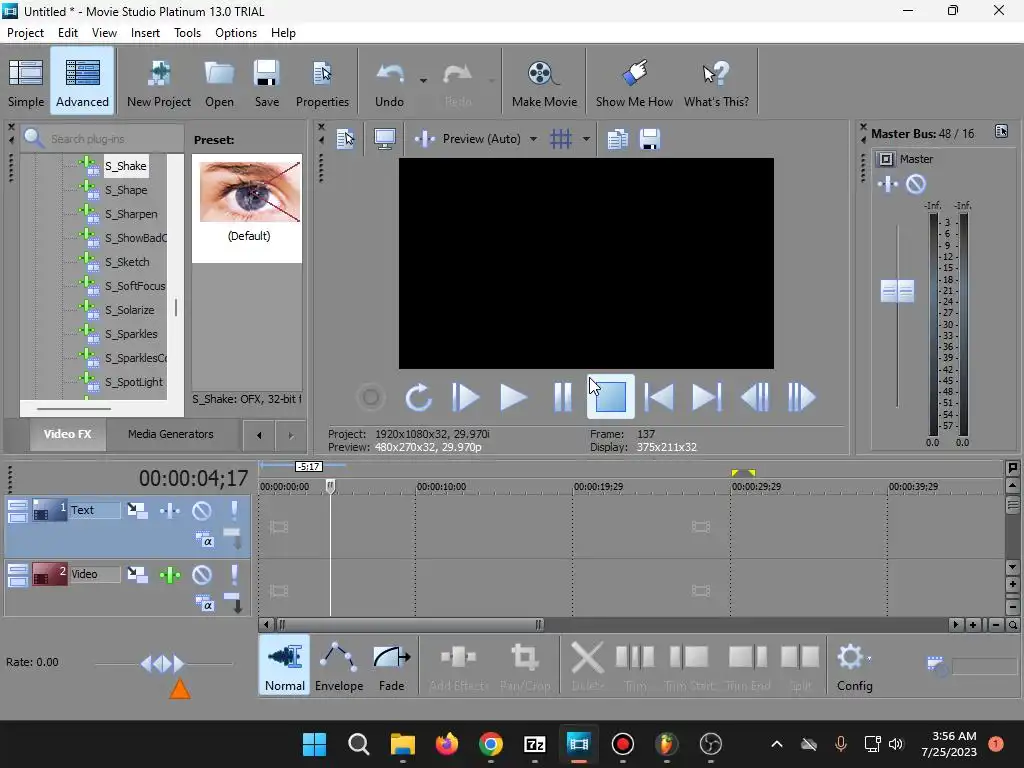This screenshot has width=1024, height=768.
Task: Step to previous frame
Action: 755,397
